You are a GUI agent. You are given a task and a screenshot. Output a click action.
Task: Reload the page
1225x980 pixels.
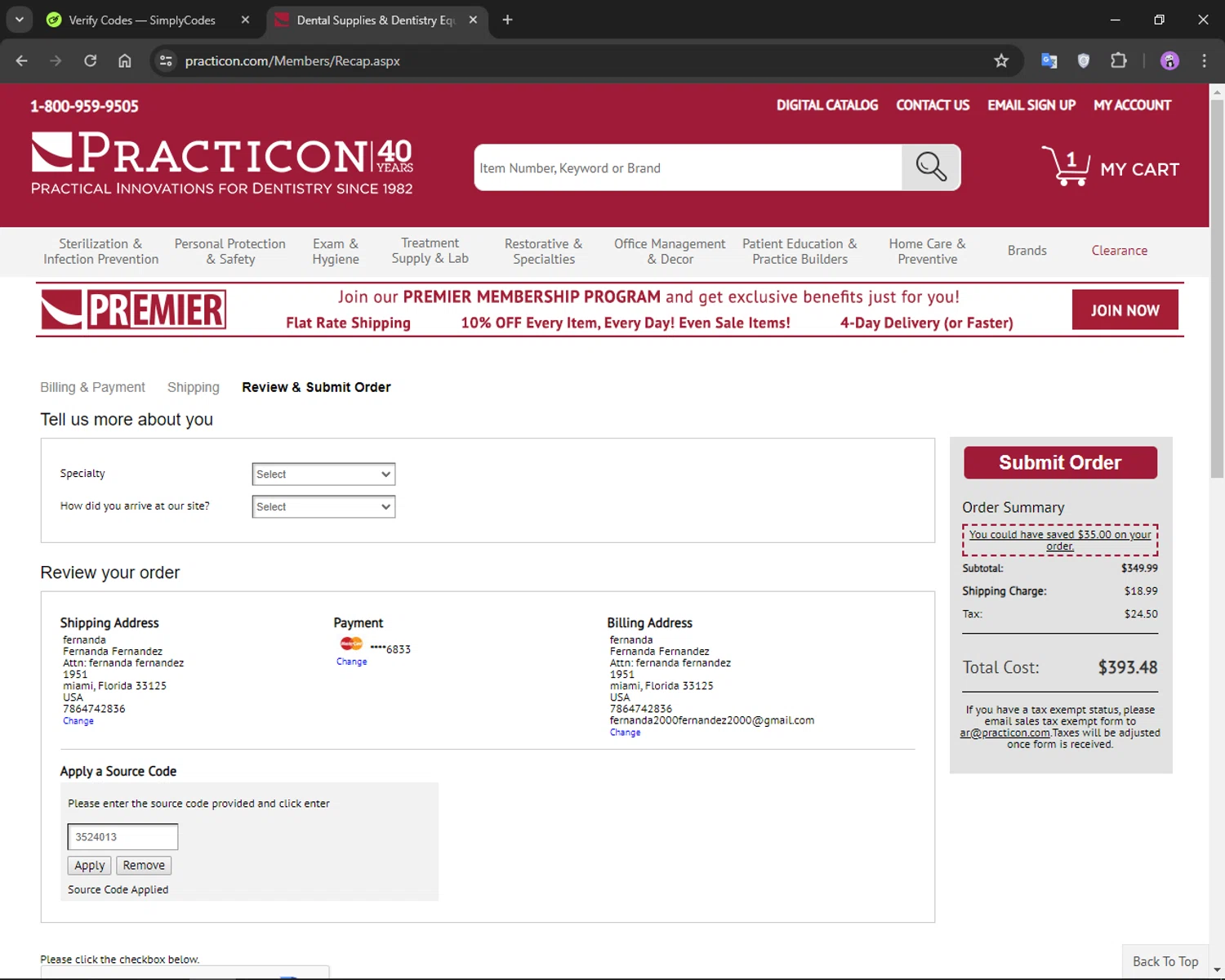coord(90,60)
